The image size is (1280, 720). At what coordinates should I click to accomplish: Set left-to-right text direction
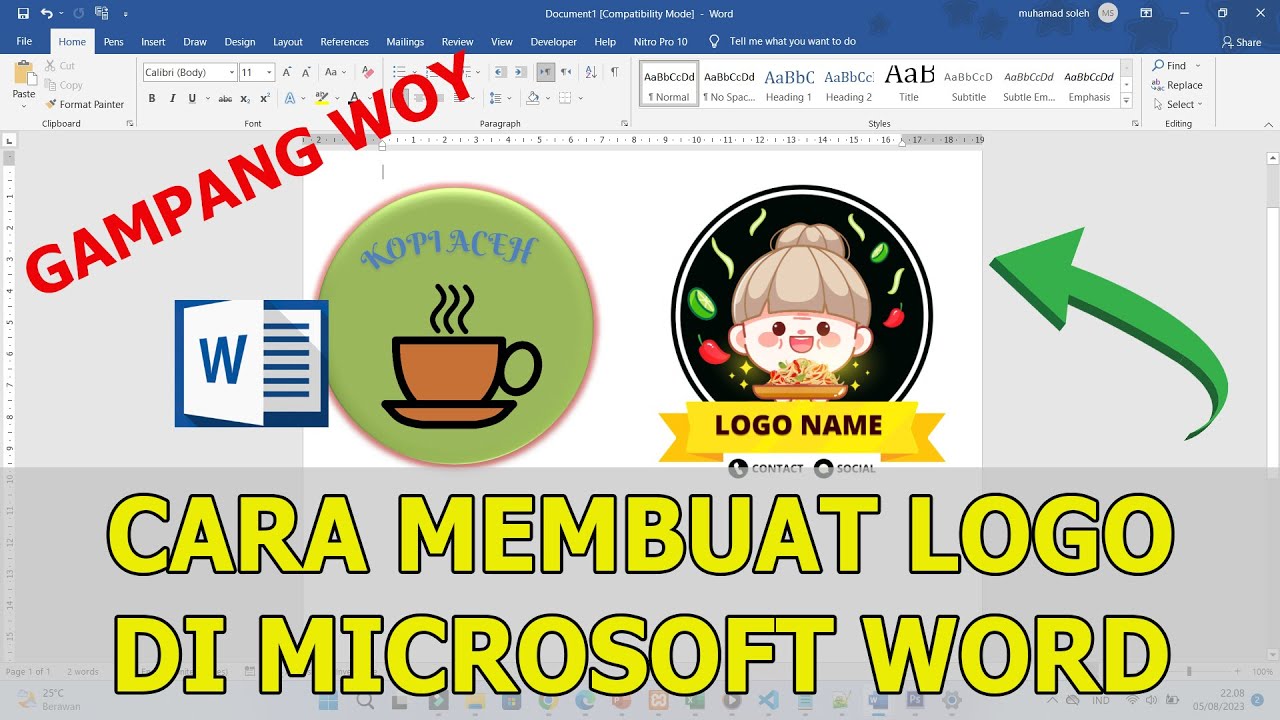coord(545,72)
